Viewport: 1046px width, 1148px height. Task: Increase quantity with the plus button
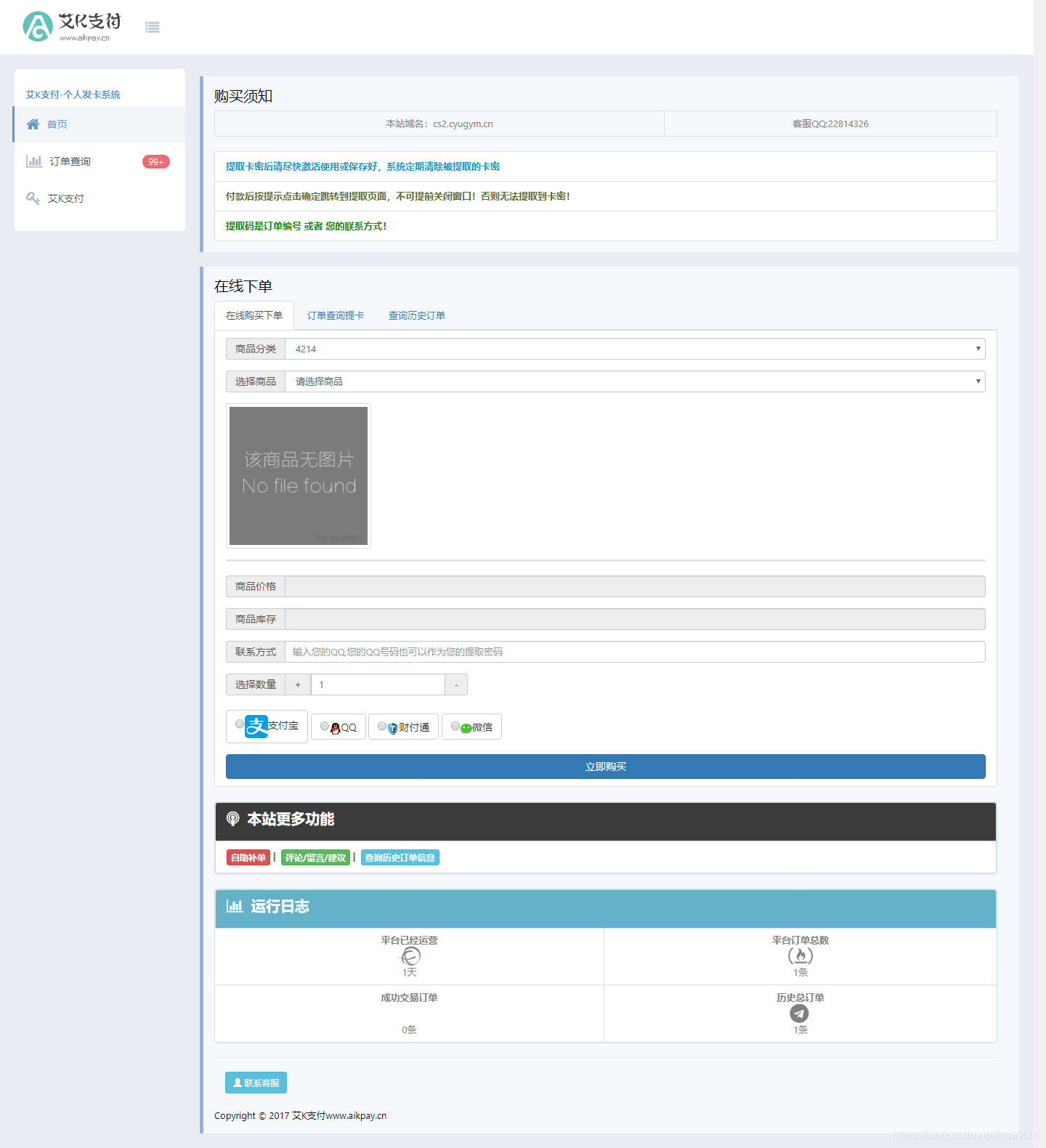pyautogui.click(x=298, y=684)
